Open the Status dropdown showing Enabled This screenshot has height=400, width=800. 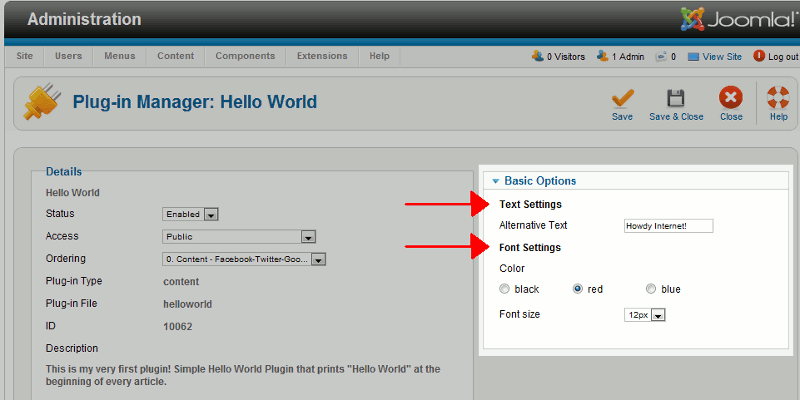pyautogui.click(x=191, y=214)
